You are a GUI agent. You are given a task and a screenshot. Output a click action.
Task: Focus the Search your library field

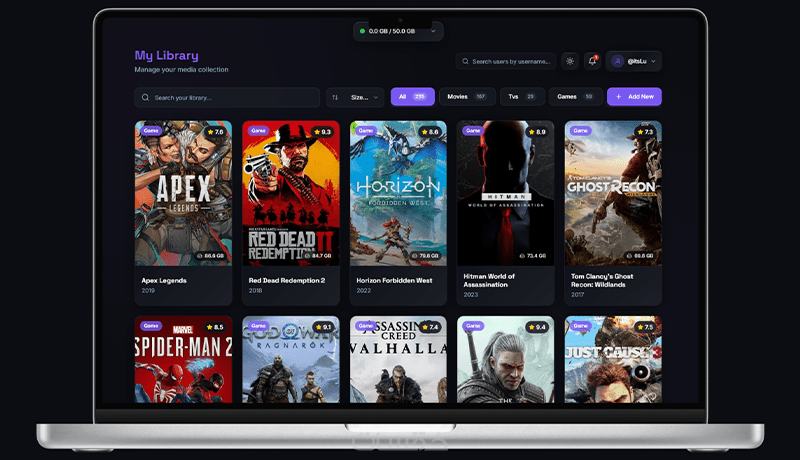227,97
